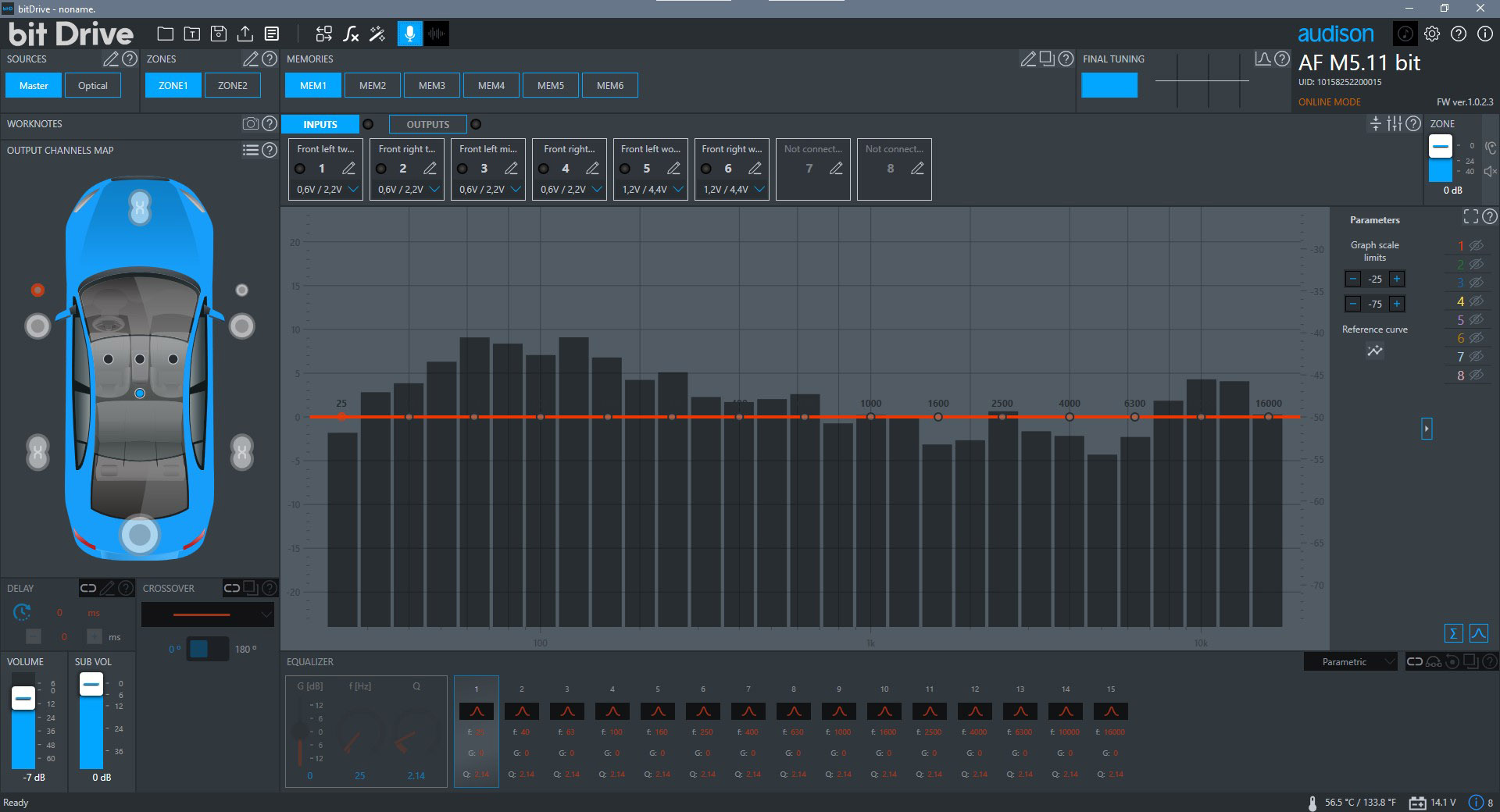This screenshot has height=812, width=1500.
Task: Click the expand graph fullscreen icon
Action: [1470, 216]
